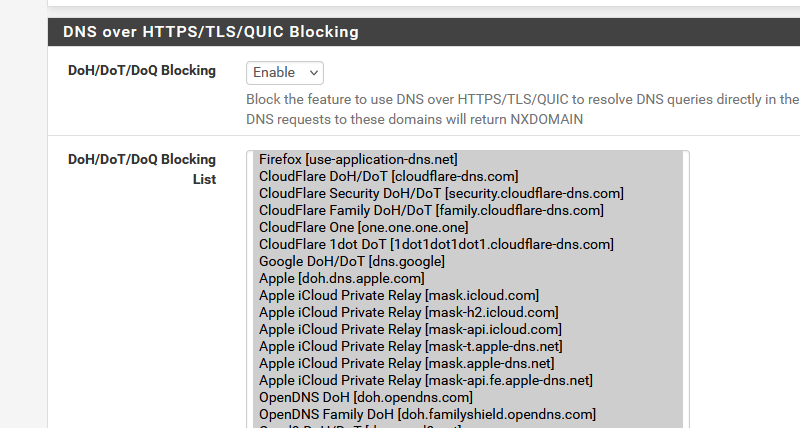800x428 pixels.
Task: Click iCloud Private Relay [mask-t.apple-dns.net] entry
Action: point(410,346)
